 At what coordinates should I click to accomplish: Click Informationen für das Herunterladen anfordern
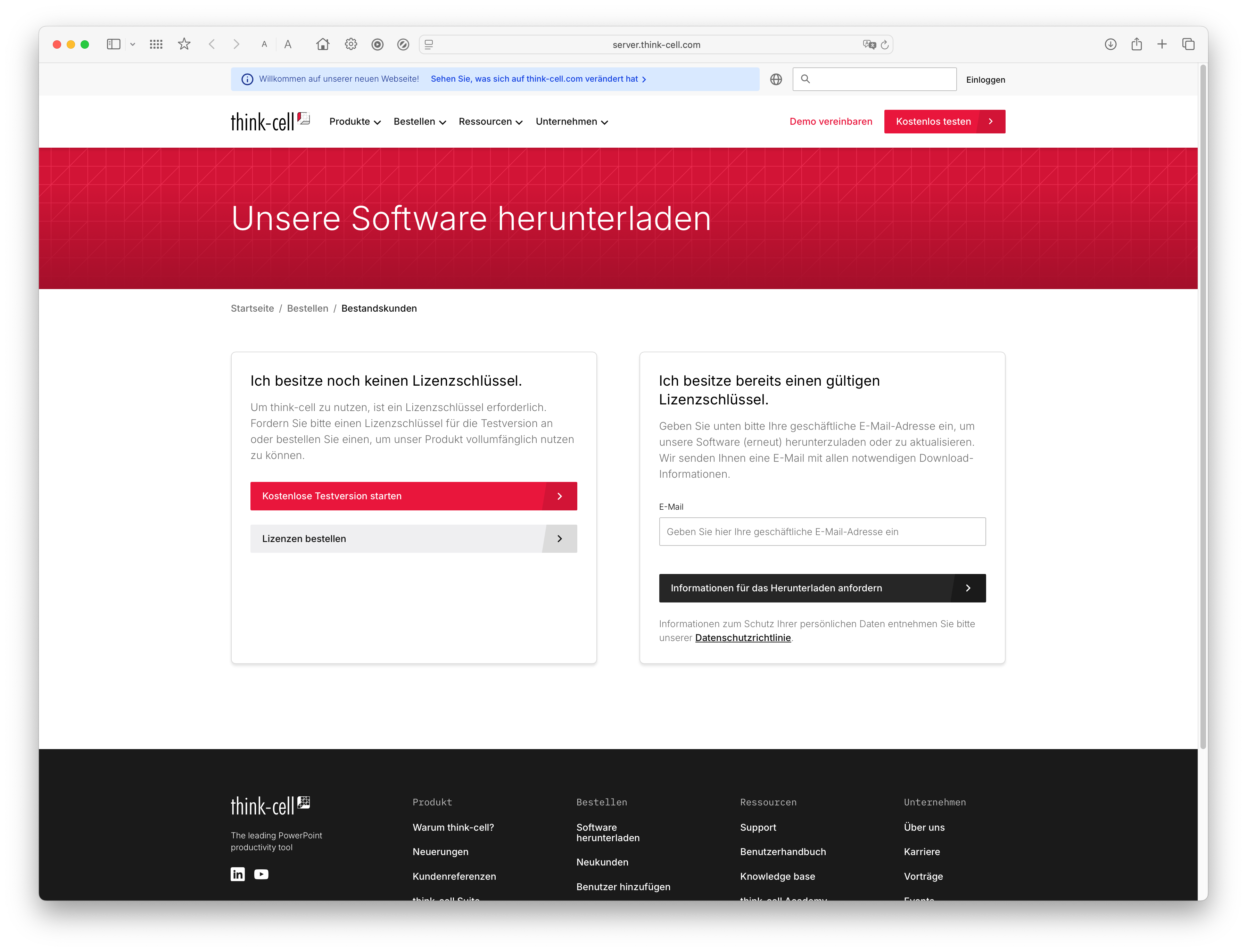pyautogui.click(x=822, y=588)
